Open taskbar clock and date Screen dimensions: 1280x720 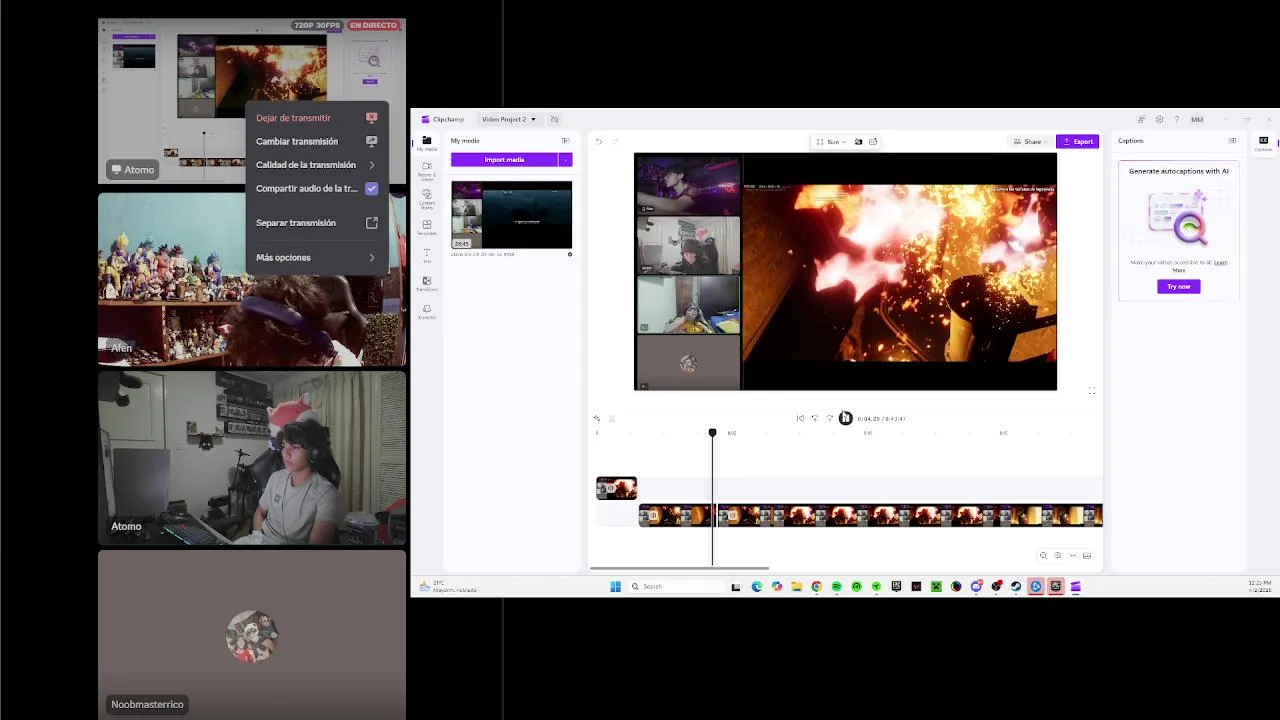pyautogui.click(x=1259, y=586)
